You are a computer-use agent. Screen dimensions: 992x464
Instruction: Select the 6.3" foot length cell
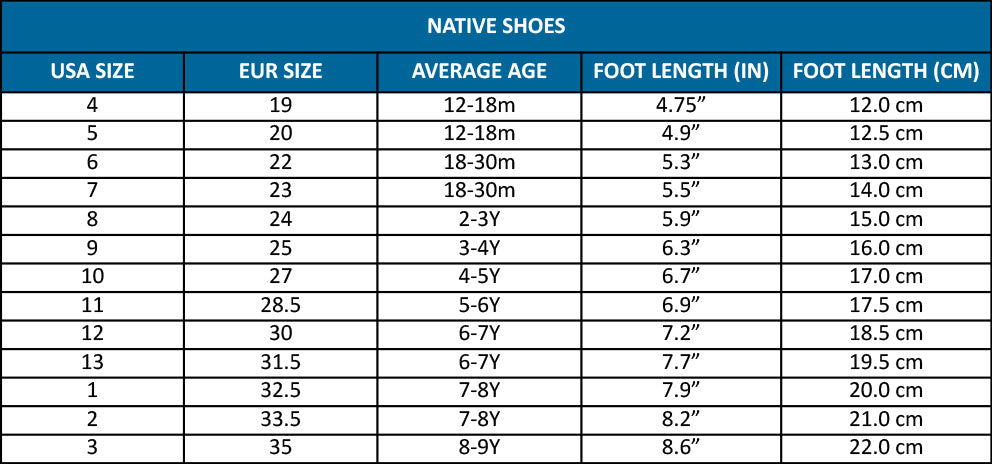click(681, 248)
